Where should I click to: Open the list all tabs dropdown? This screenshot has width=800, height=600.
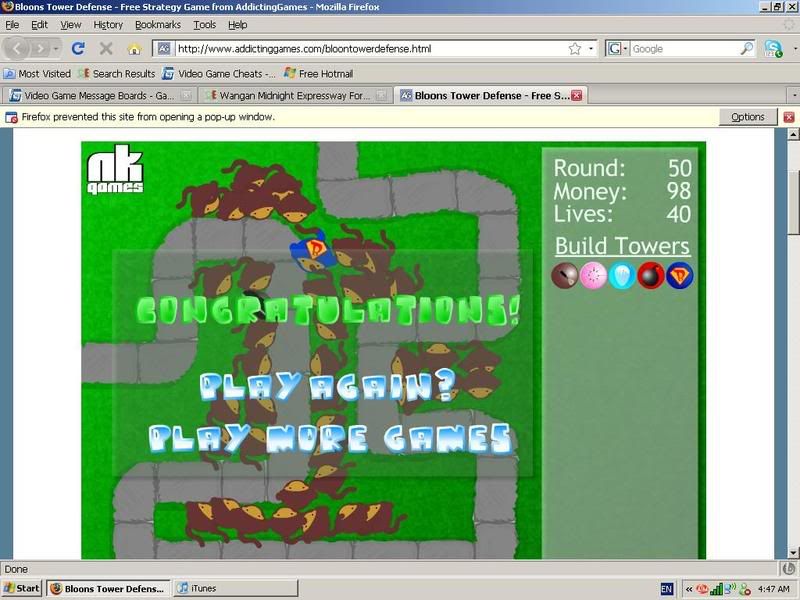point(794,95)
